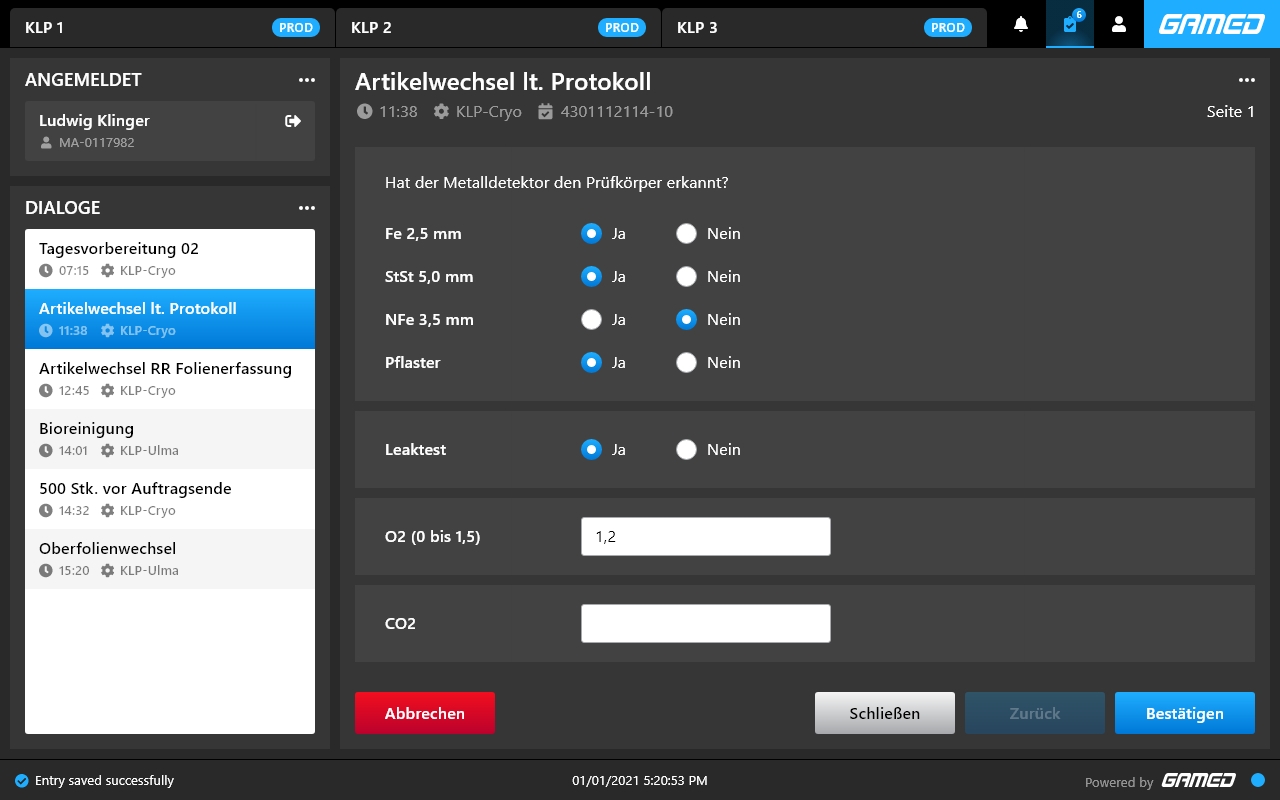The image size is (1280, 800).
Task: Select Nein for Fe 2,5 mm
Action: [686, 233]
